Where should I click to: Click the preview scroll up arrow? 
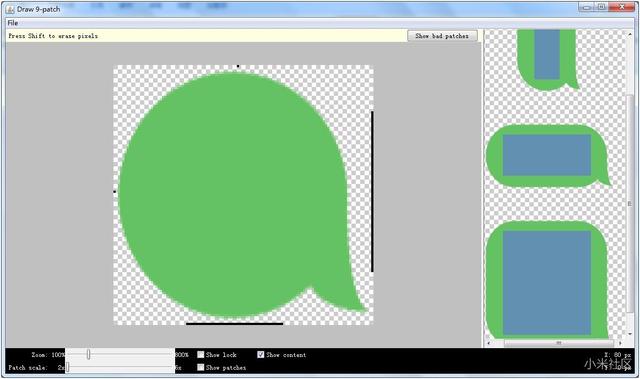pos(631,34)
